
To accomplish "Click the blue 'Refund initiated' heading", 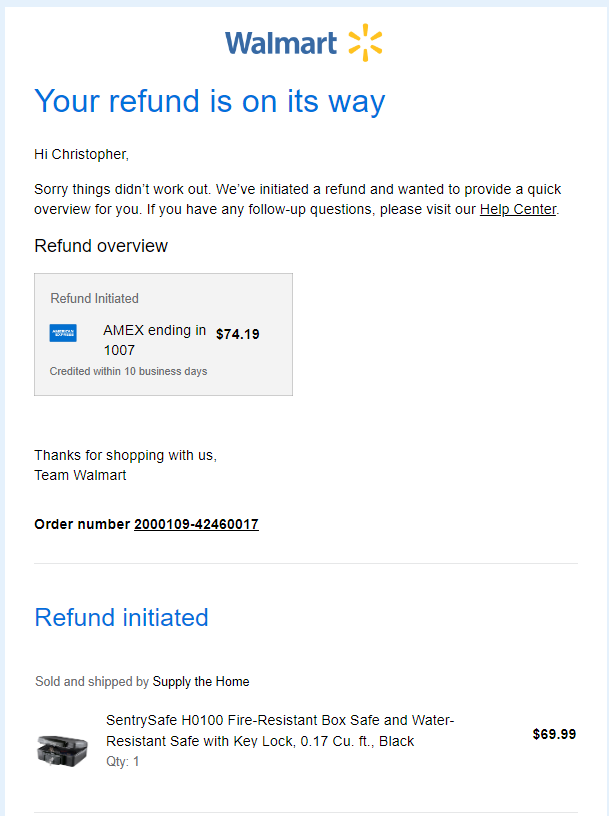I will pyautogui.click(x=121, y=618).
